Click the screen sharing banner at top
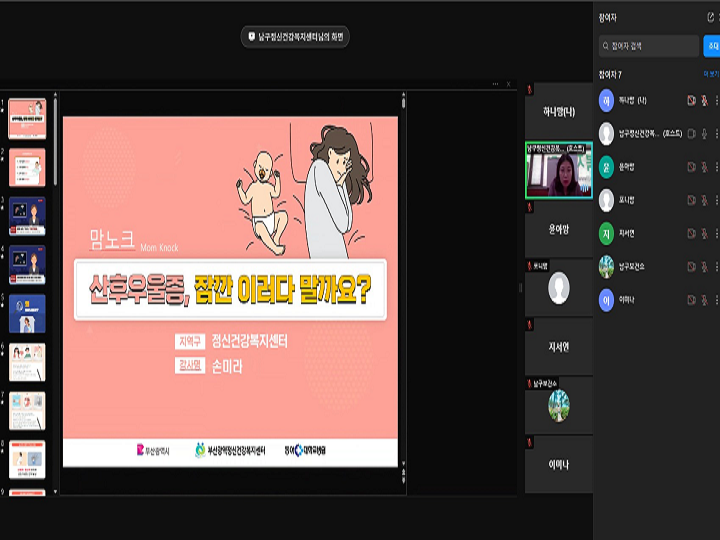The height and width of the screenshot is (540, 720). (x=296, y=37)
